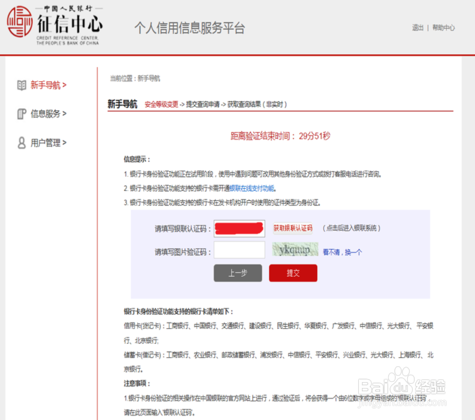Viewport: 475px width, 420px height.
Task: Click the 个人信用信息服务平台 title
Action: click(x=190, y=28)
